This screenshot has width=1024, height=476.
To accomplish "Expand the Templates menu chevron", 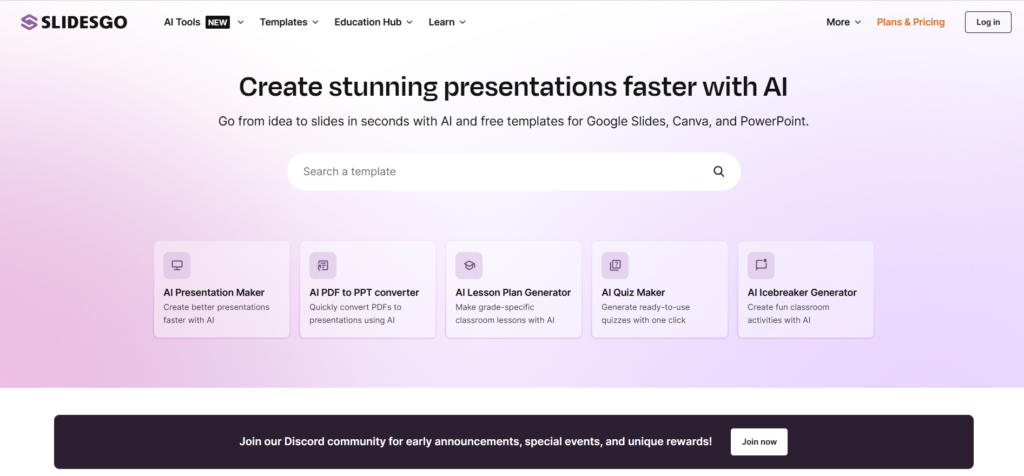I will (x=315, y=22).
